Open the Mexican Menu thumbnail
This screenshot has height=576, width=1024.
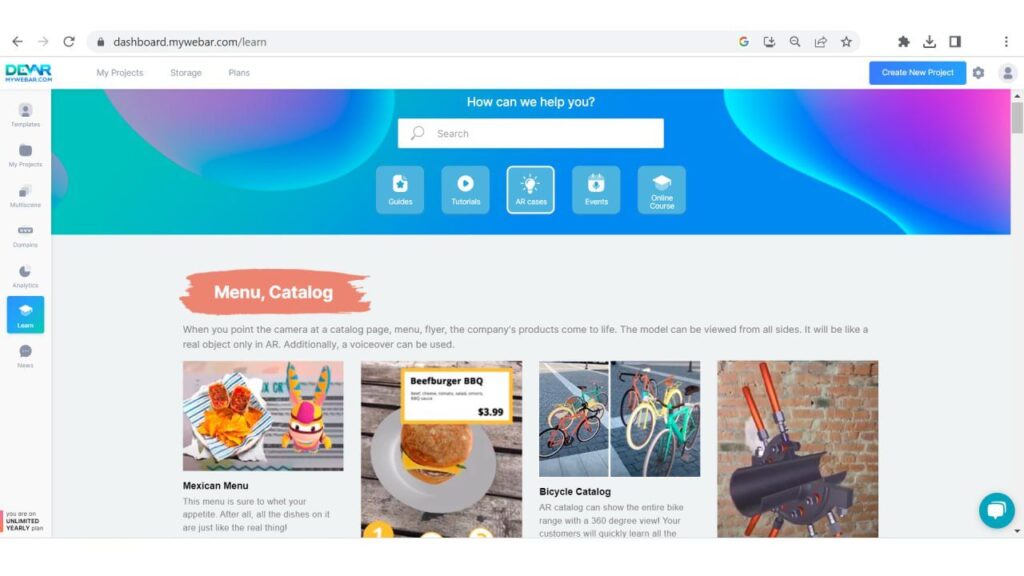tap(263, 416)
